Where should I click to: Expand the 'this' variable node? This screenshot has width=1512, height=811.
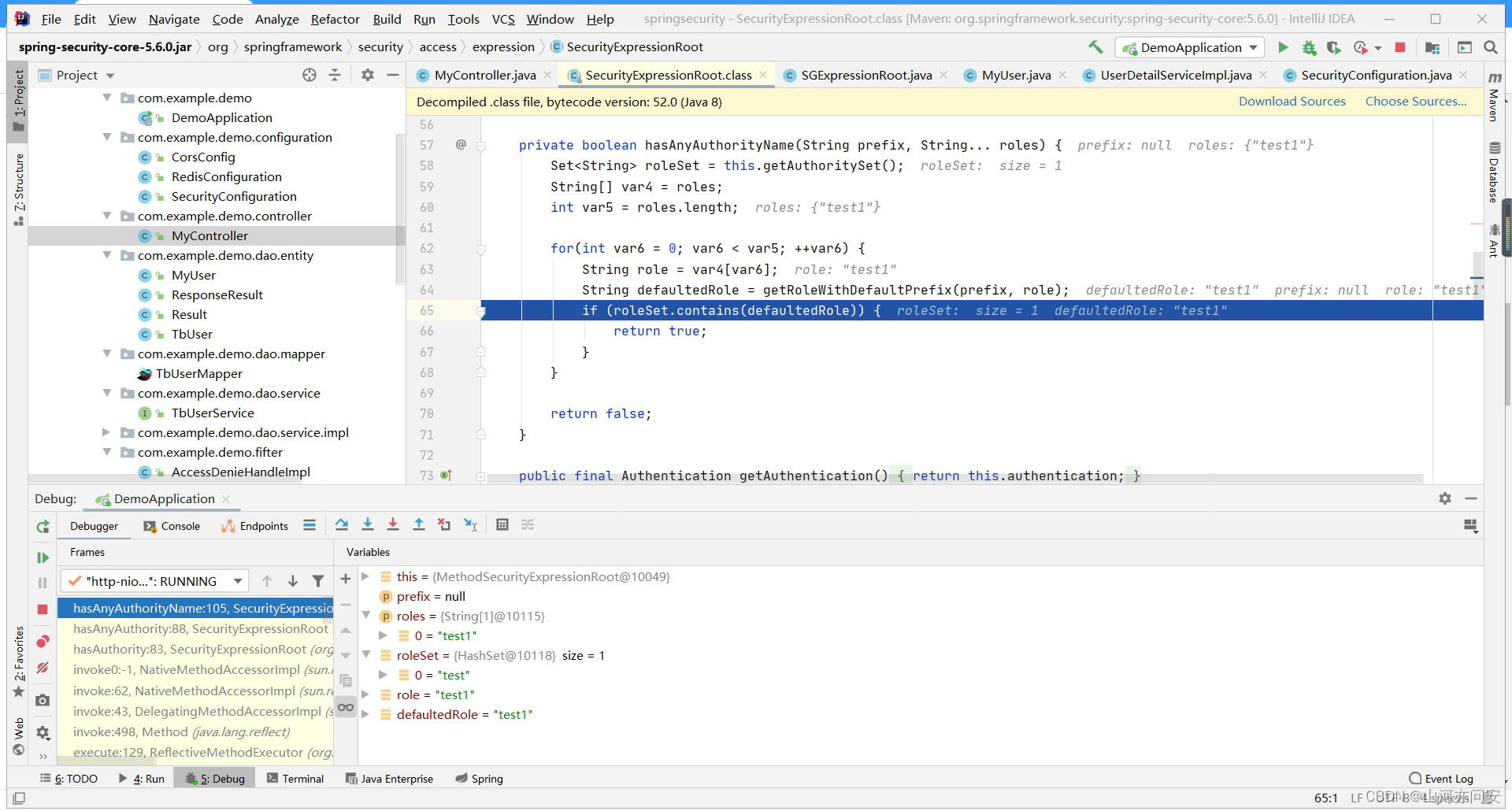[365, 576]
